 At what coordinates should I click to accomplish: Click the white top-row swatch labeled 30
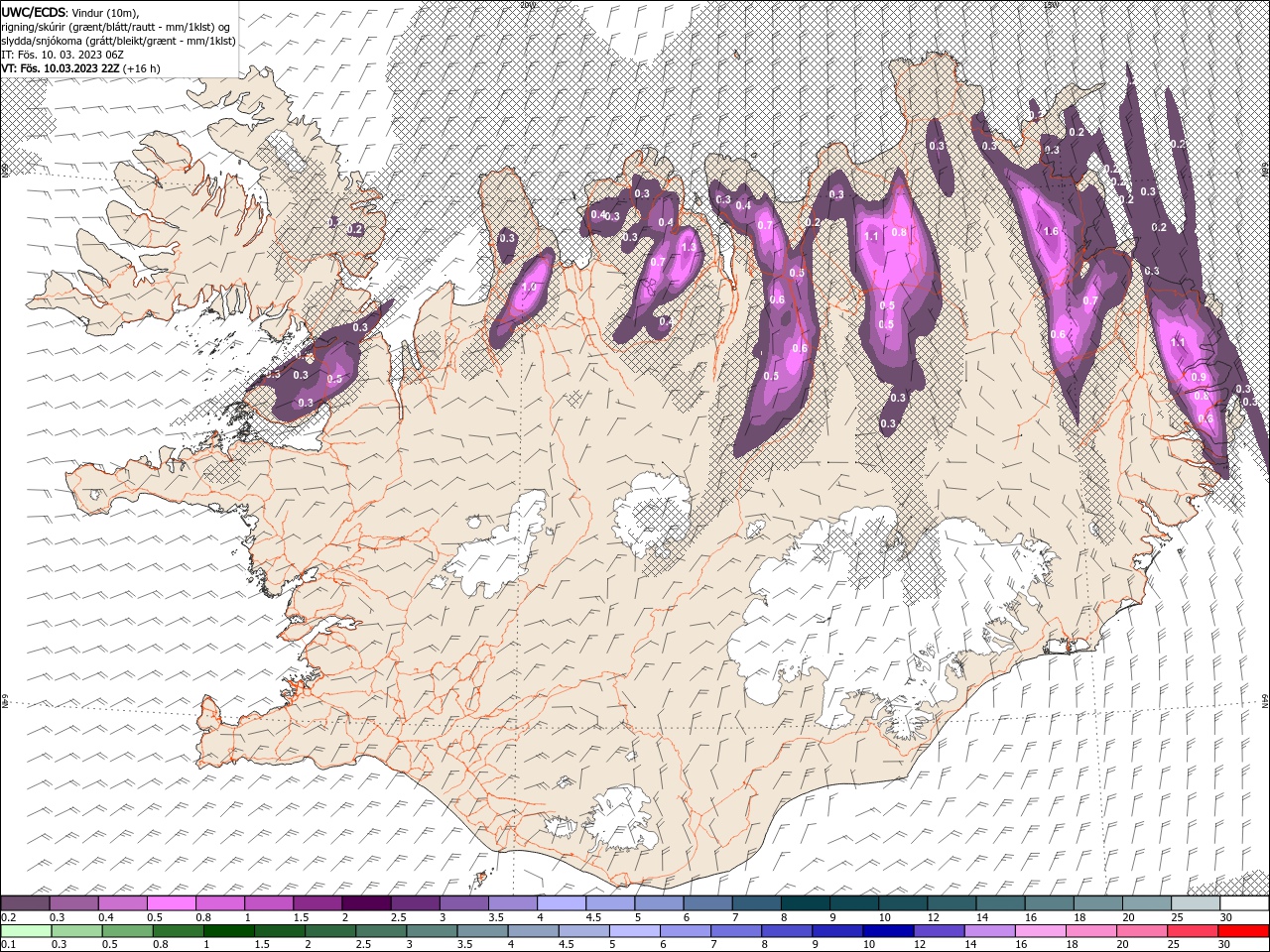(x=1244, y=903)
